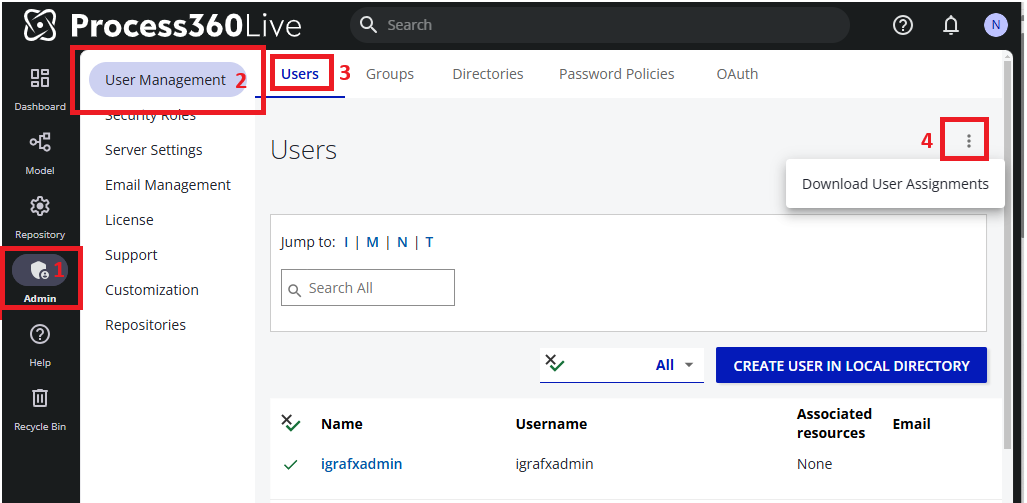The image size is (1027, 503).
Task: Switch to the Password Policies tab
Action: pos(616,74)
